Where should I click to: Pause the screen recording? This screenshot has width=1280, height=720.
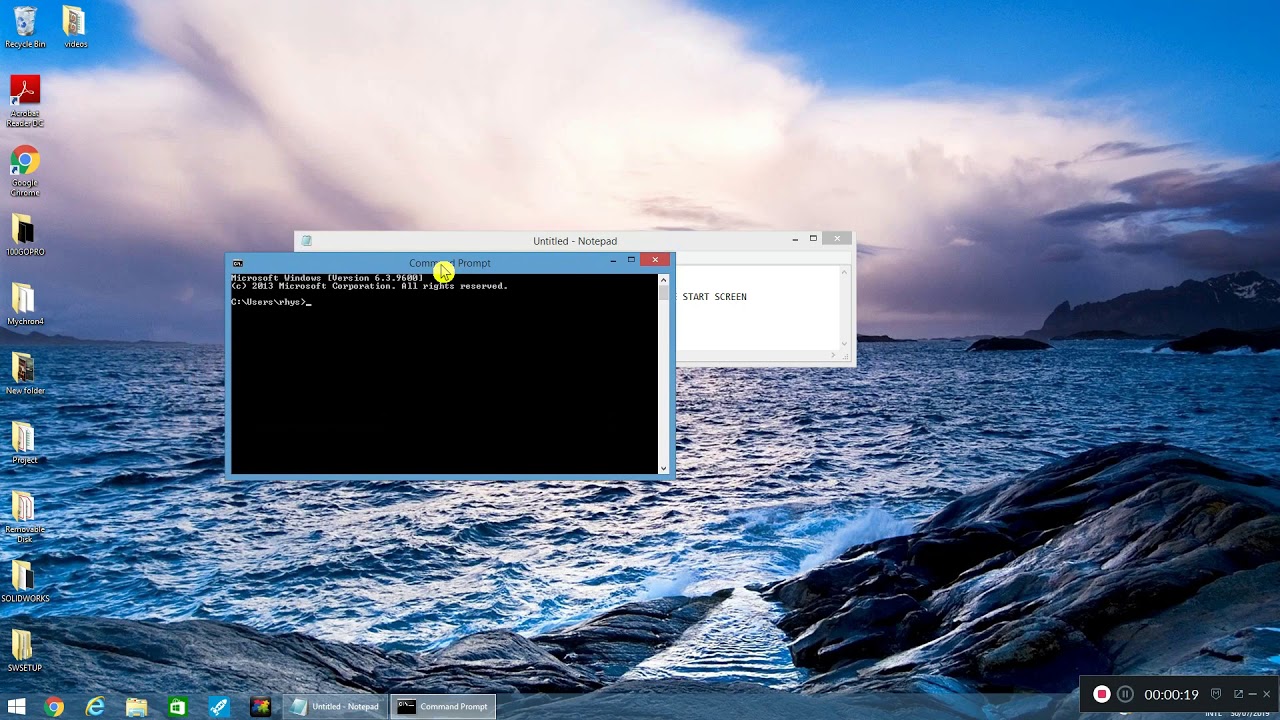[x=1125, y=694]
